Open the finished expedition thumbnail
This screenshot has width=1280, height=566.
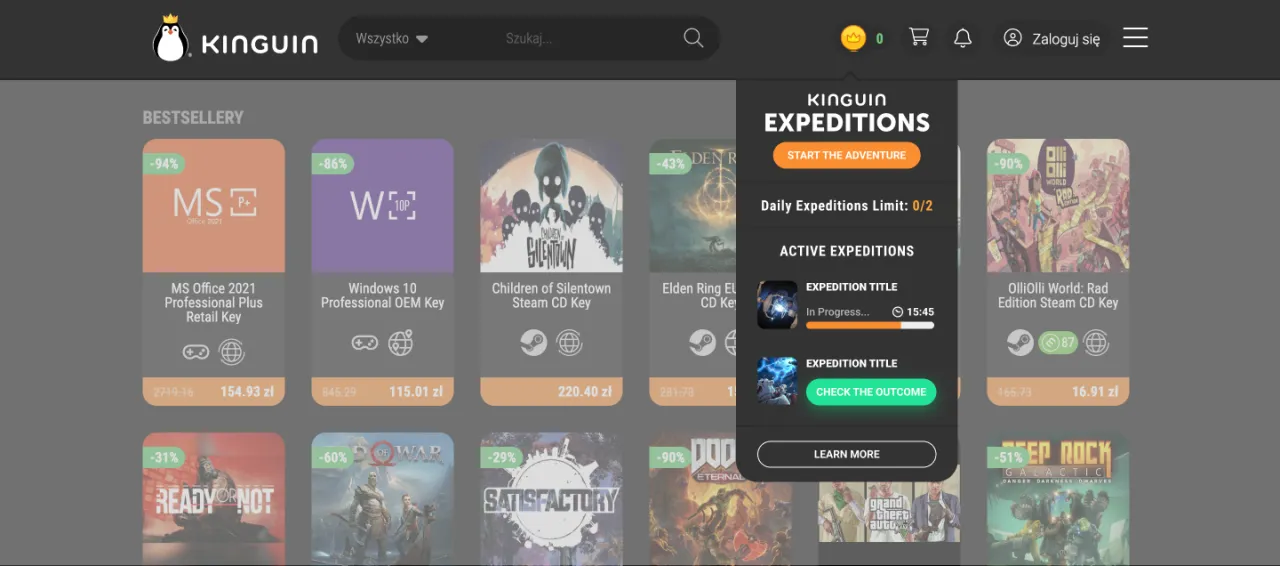point(777,381)
